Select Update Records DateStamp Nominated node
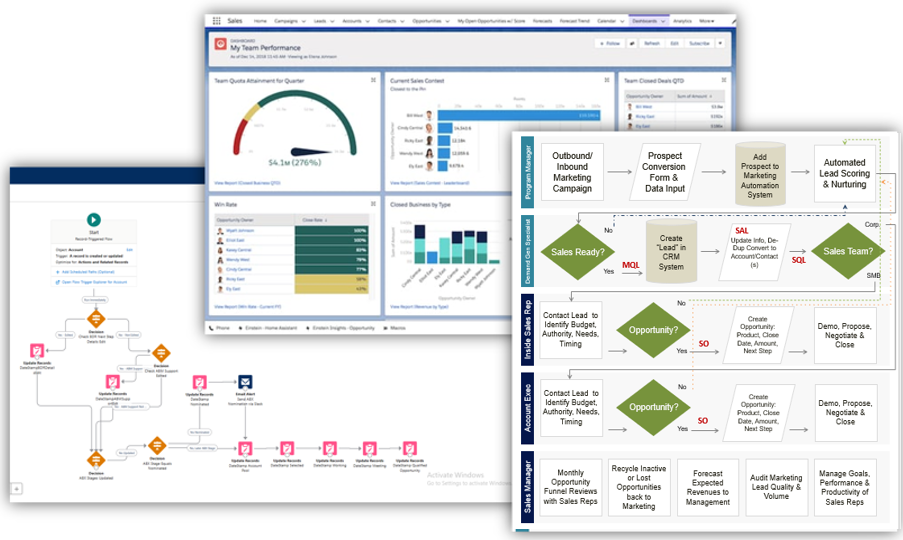This screenshot has width=903, height=540. click(x=199, y=382)
